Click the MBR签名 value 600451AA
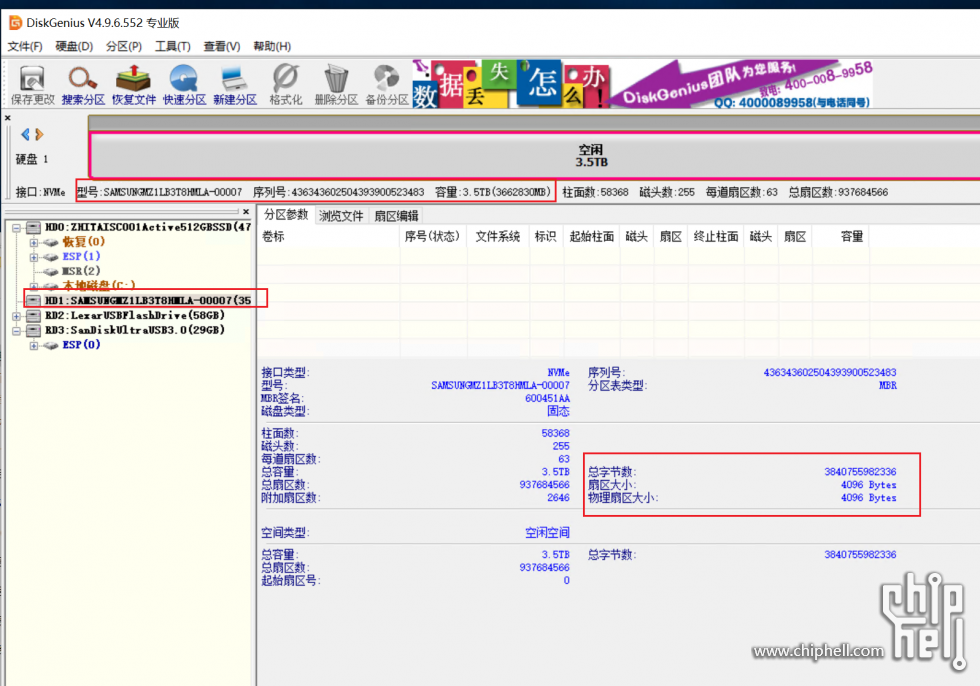Viewport: 980px width, 686px height. (548, 399)
